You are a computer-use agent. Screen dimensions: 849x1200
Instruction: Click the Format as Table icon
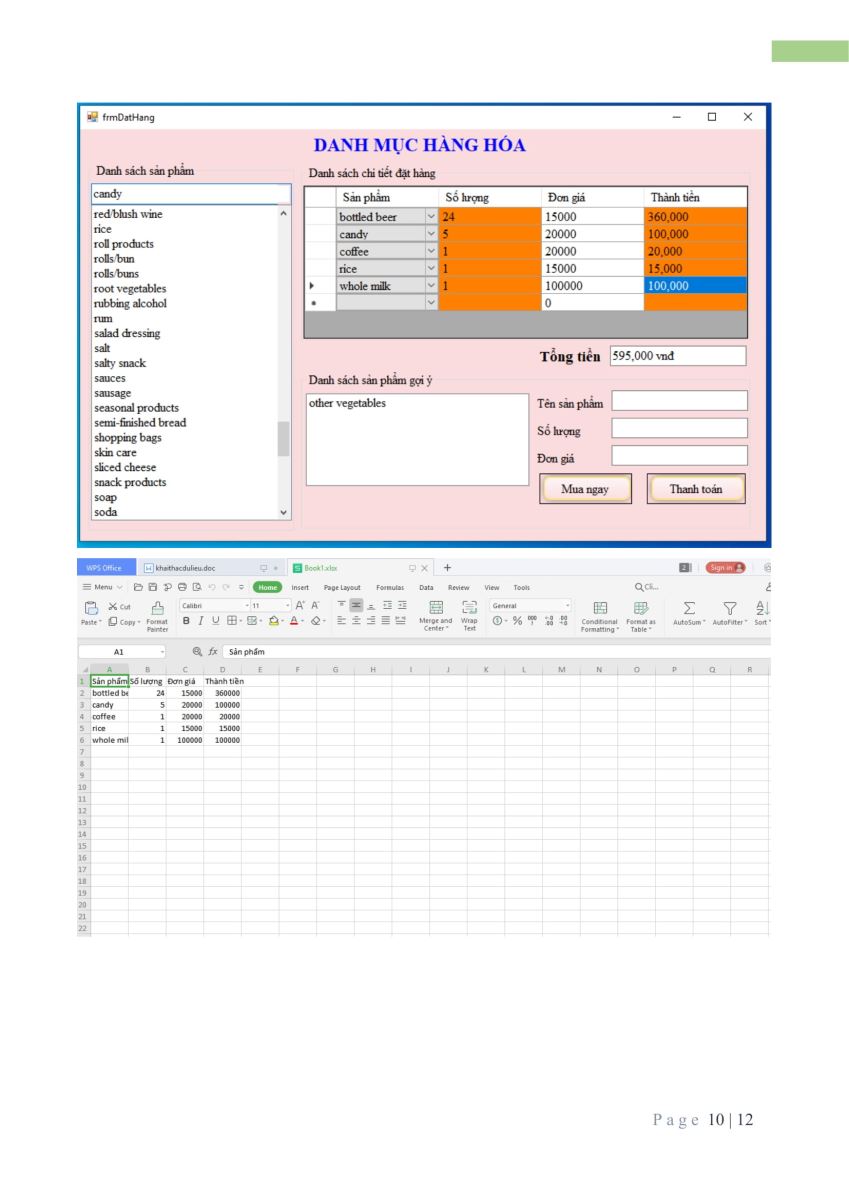coord(641,608)
